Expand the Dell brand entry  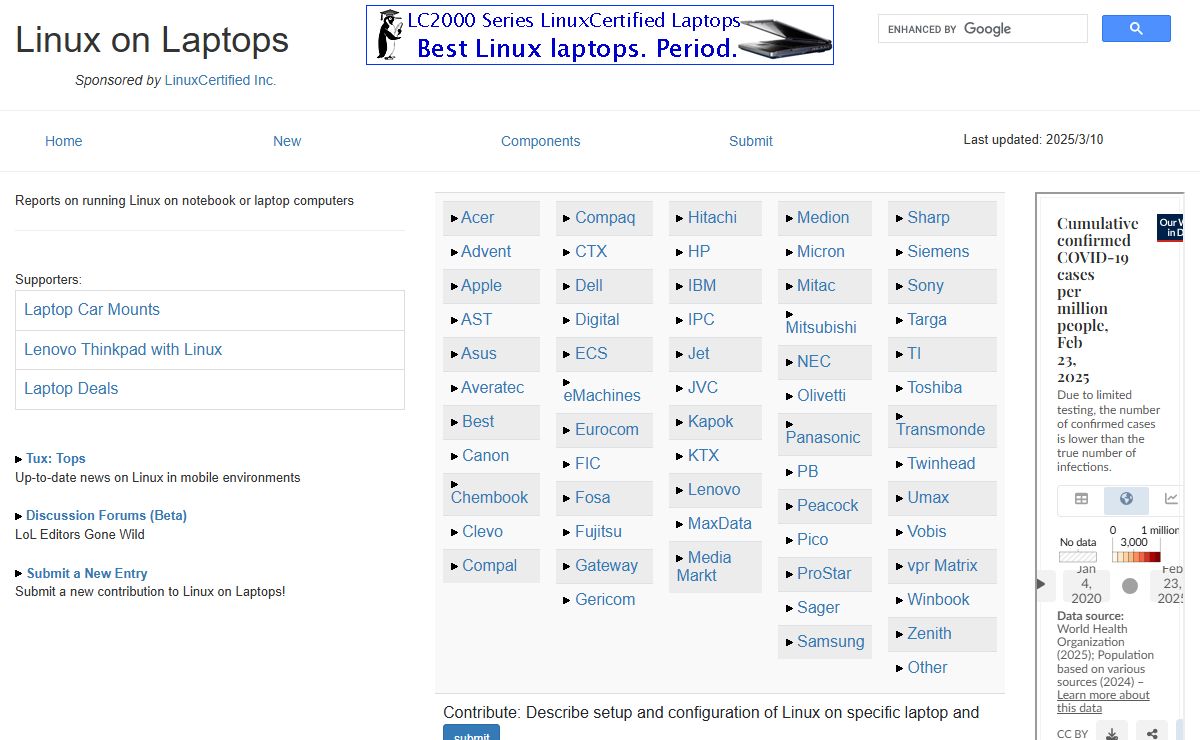(x=589, y=286)
